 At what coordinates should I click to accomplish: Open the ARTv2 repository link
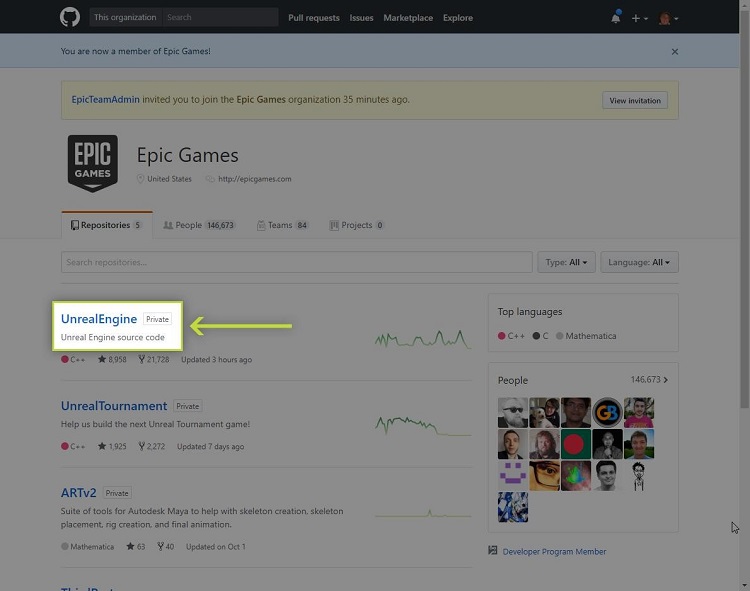(78, 493)
